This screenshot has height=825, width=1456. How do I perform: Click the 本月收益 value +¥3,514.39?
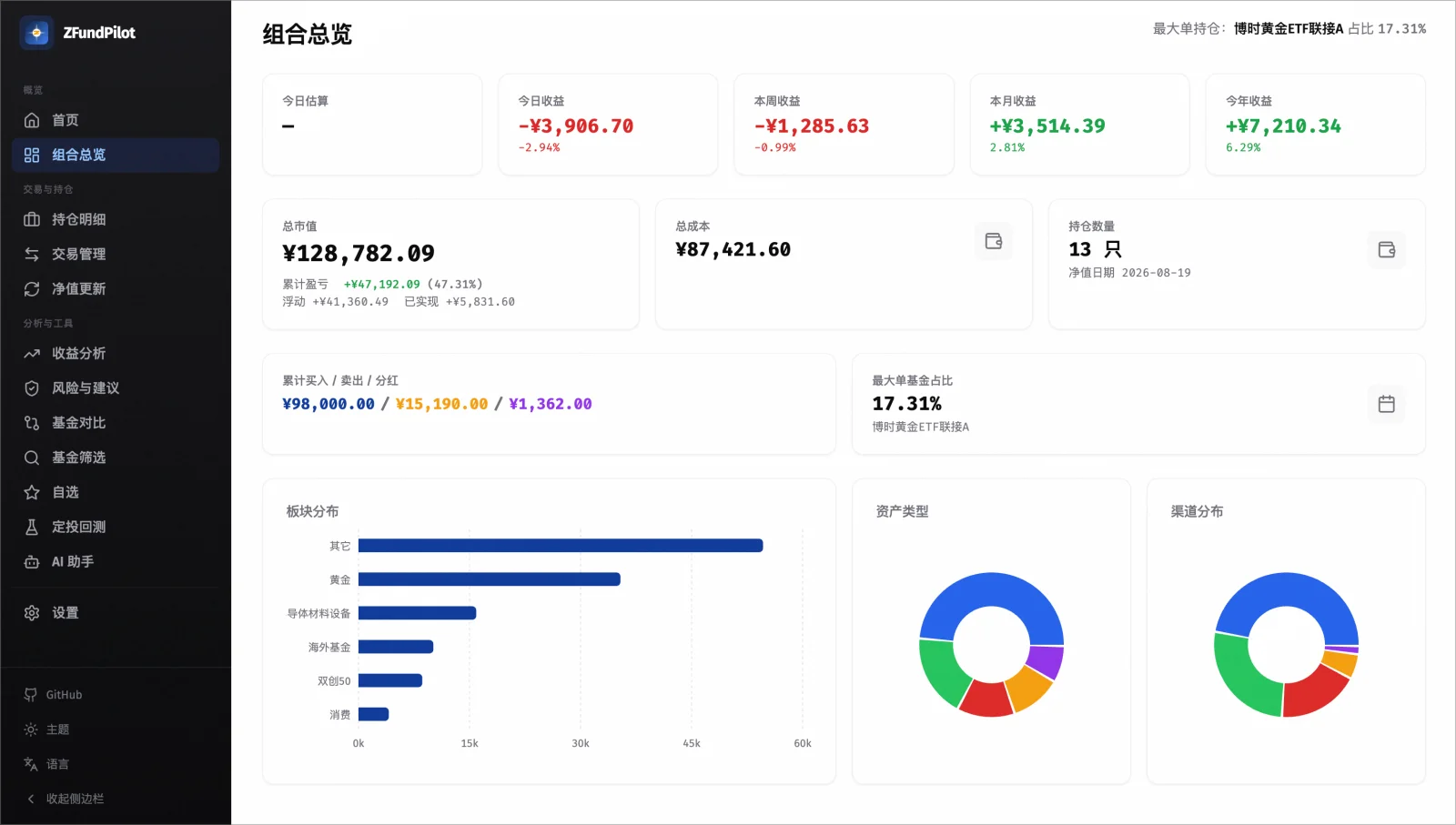(x=1047, y=126)
